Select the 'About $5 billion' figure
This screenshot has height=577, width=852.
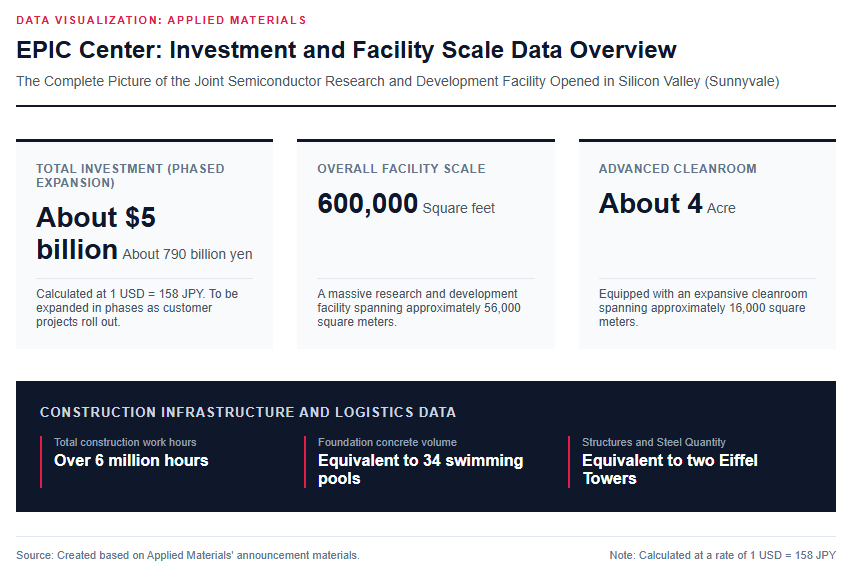[96, 233]
